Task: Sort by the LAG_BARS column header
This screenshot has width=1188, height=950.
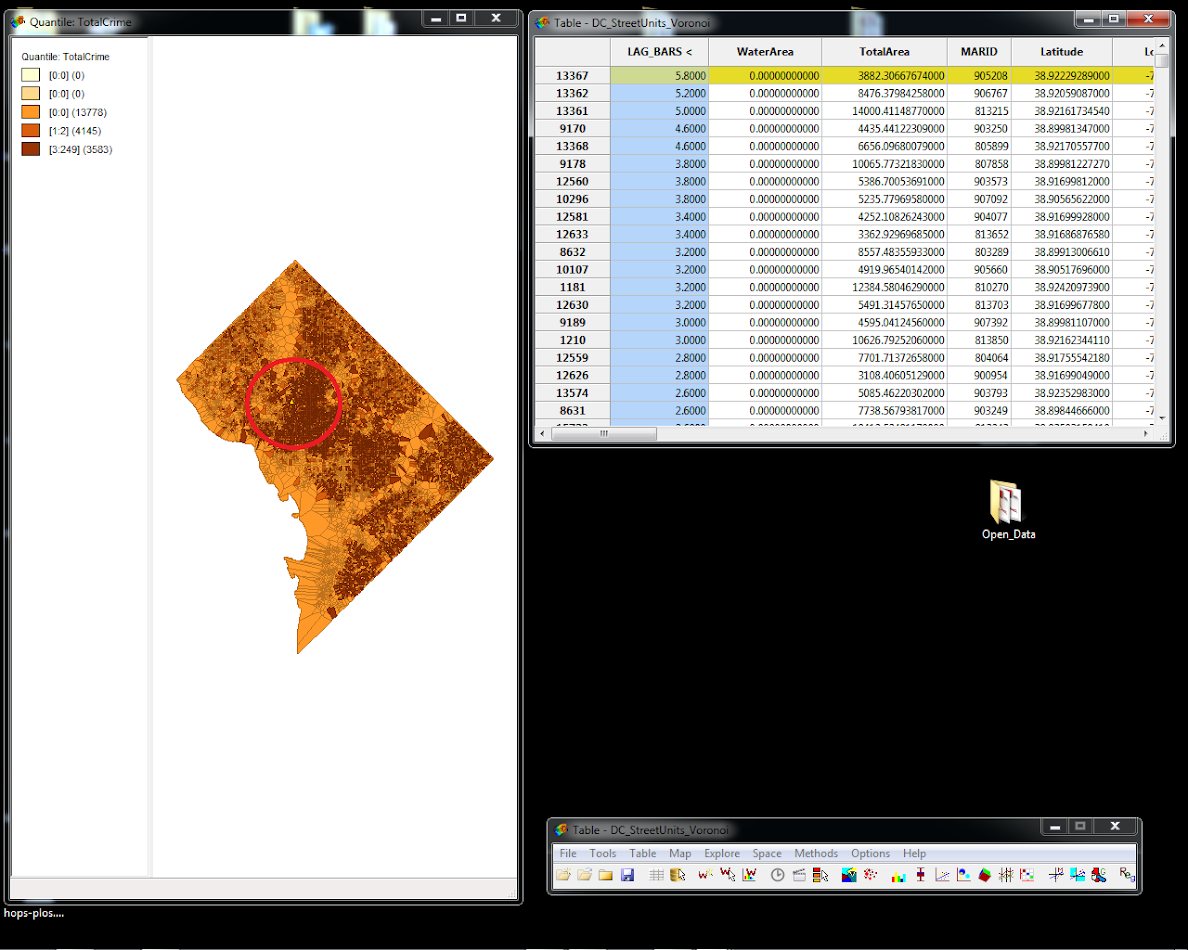Action: pos(659,52)
